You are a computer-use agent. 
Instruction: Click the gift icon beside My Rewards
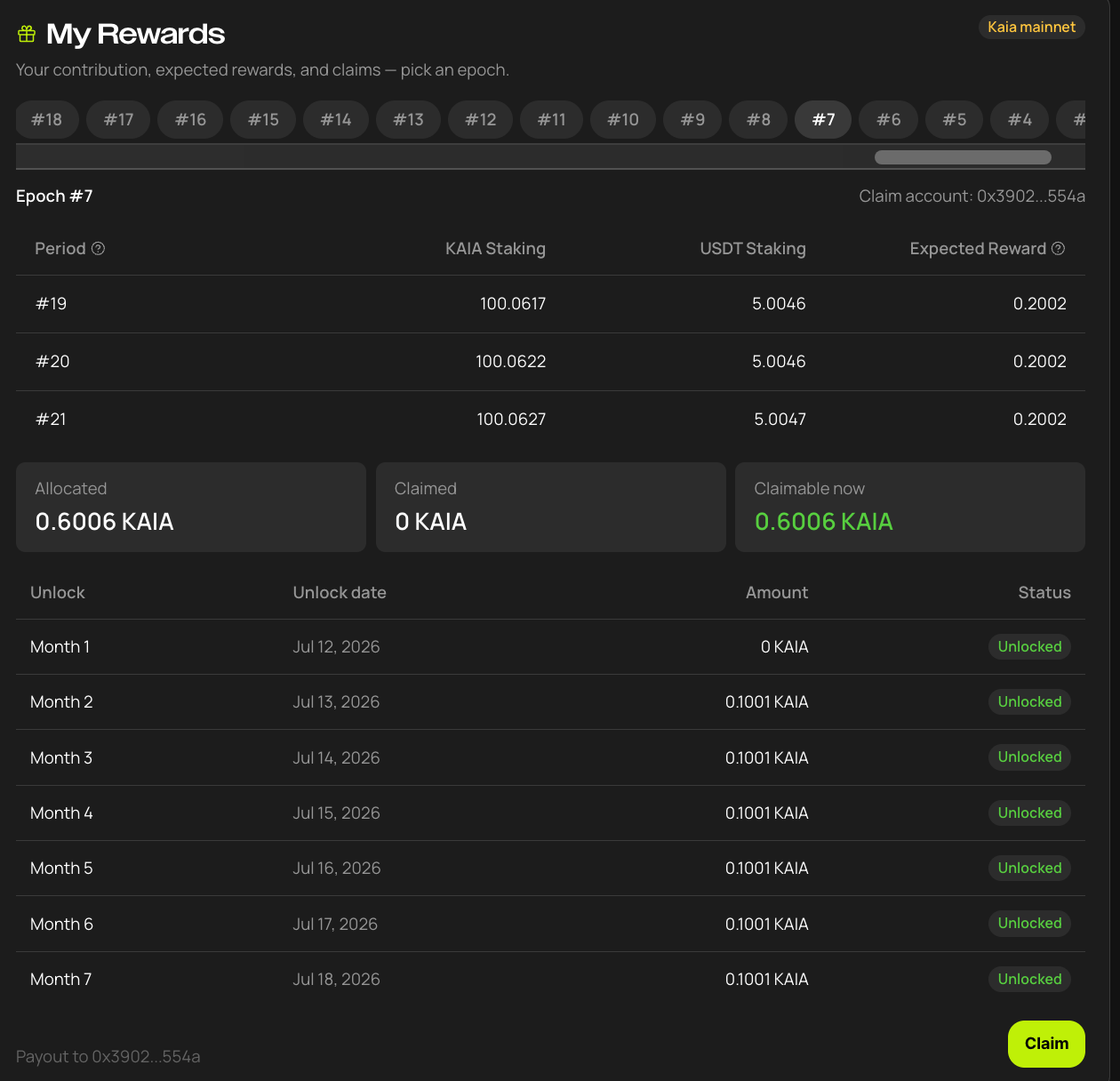point(27,34)
